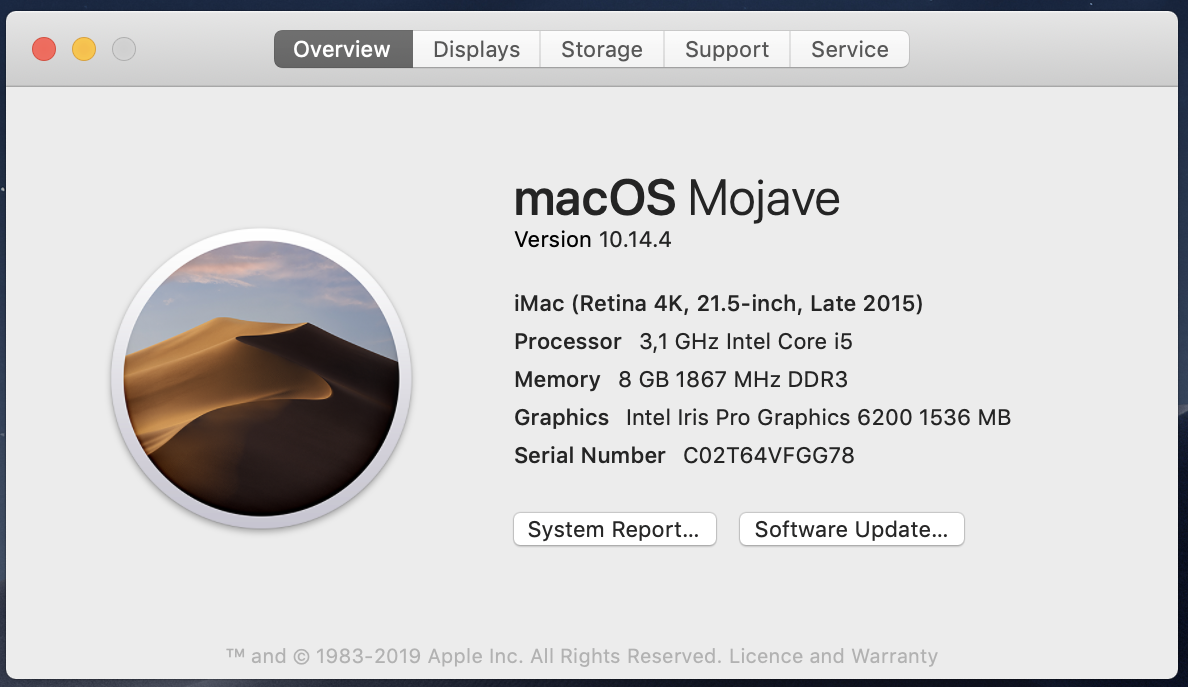Click the 3,1 GHz Intel Core i5 text
Image resolution: width=1188 pixels, height=687 pixels.
click(746, 342)
